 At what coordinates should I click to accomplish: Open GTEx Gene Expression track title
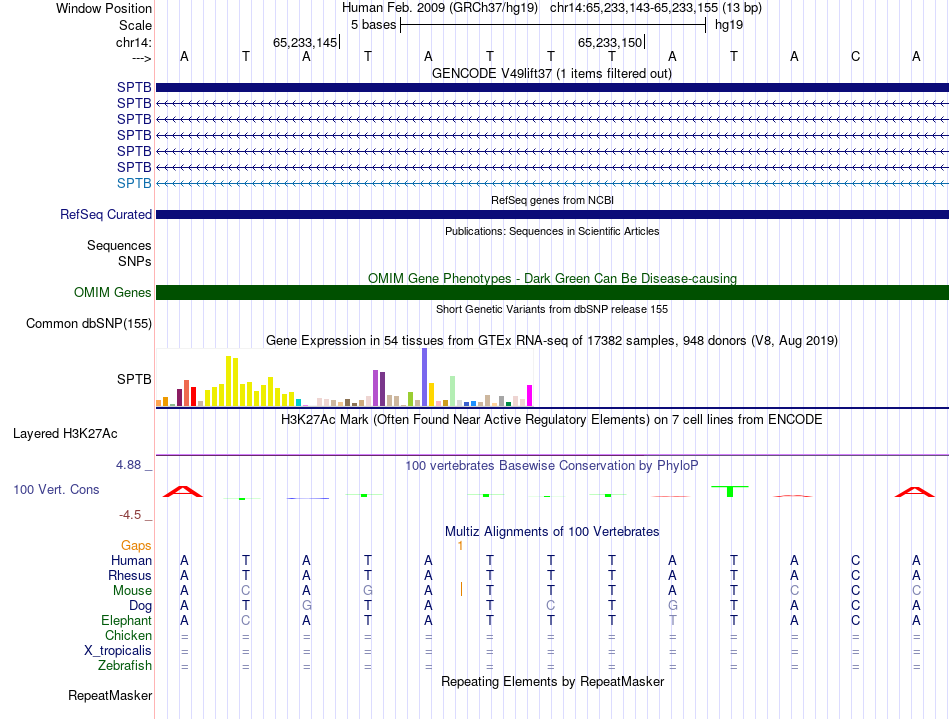[552, 340]
